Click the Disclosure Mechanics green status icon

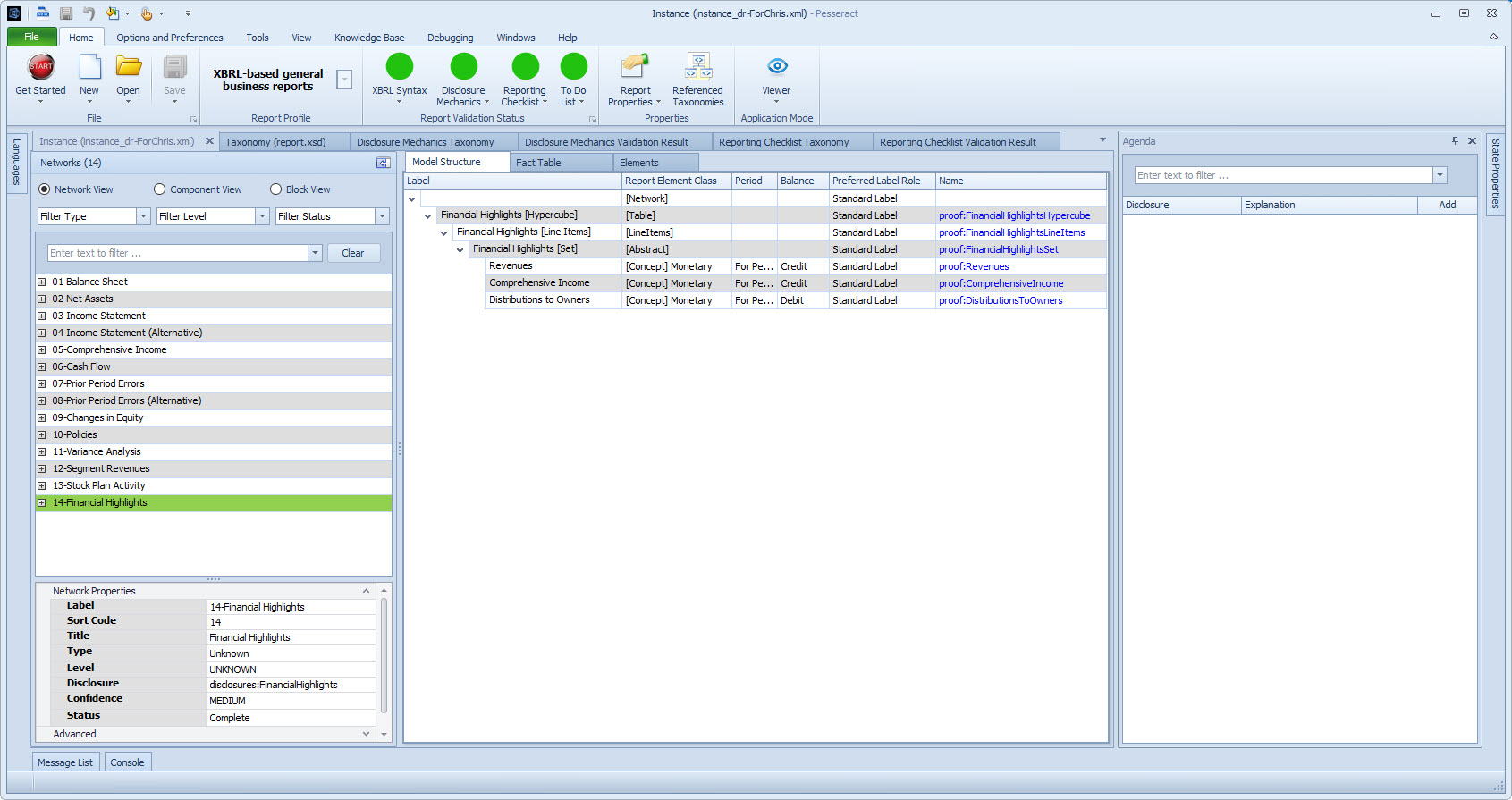[463, 66]
